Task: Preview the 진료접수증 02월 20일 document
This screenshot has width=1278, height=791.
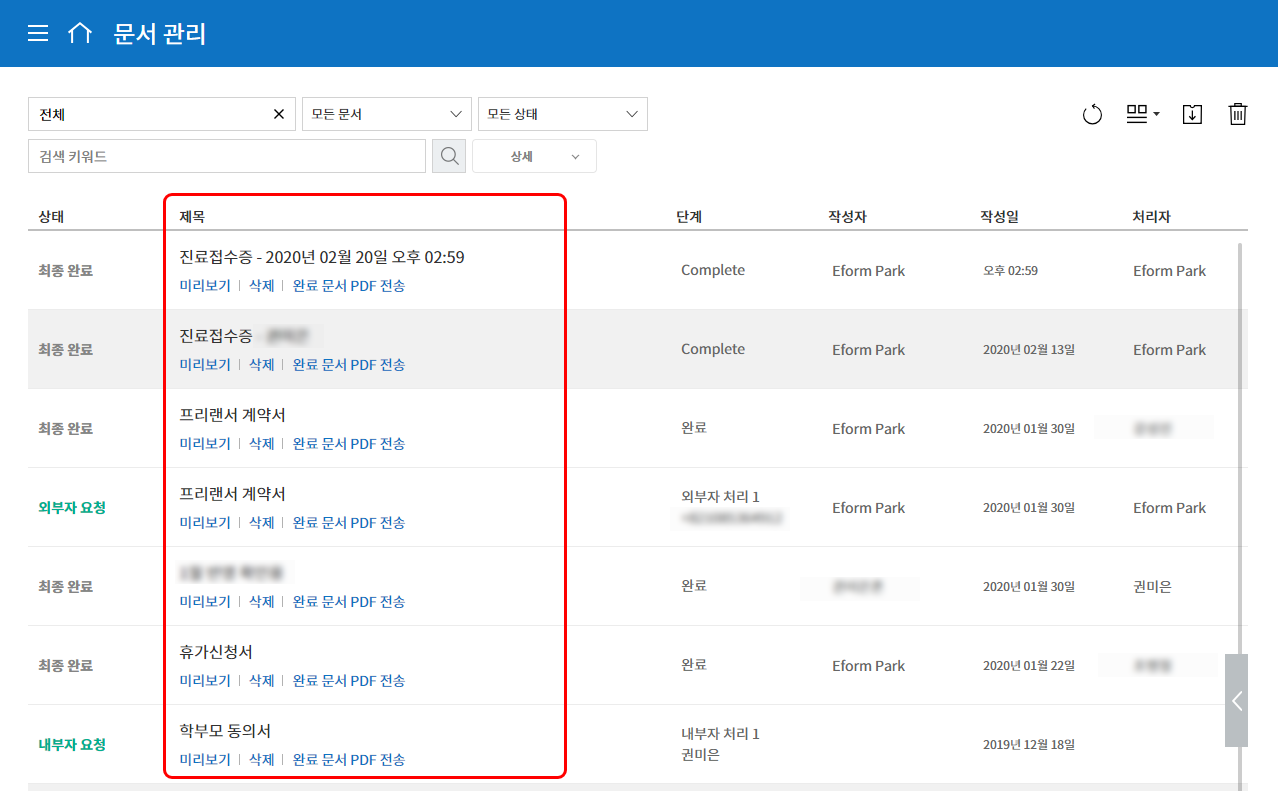Action: (205, 286)
